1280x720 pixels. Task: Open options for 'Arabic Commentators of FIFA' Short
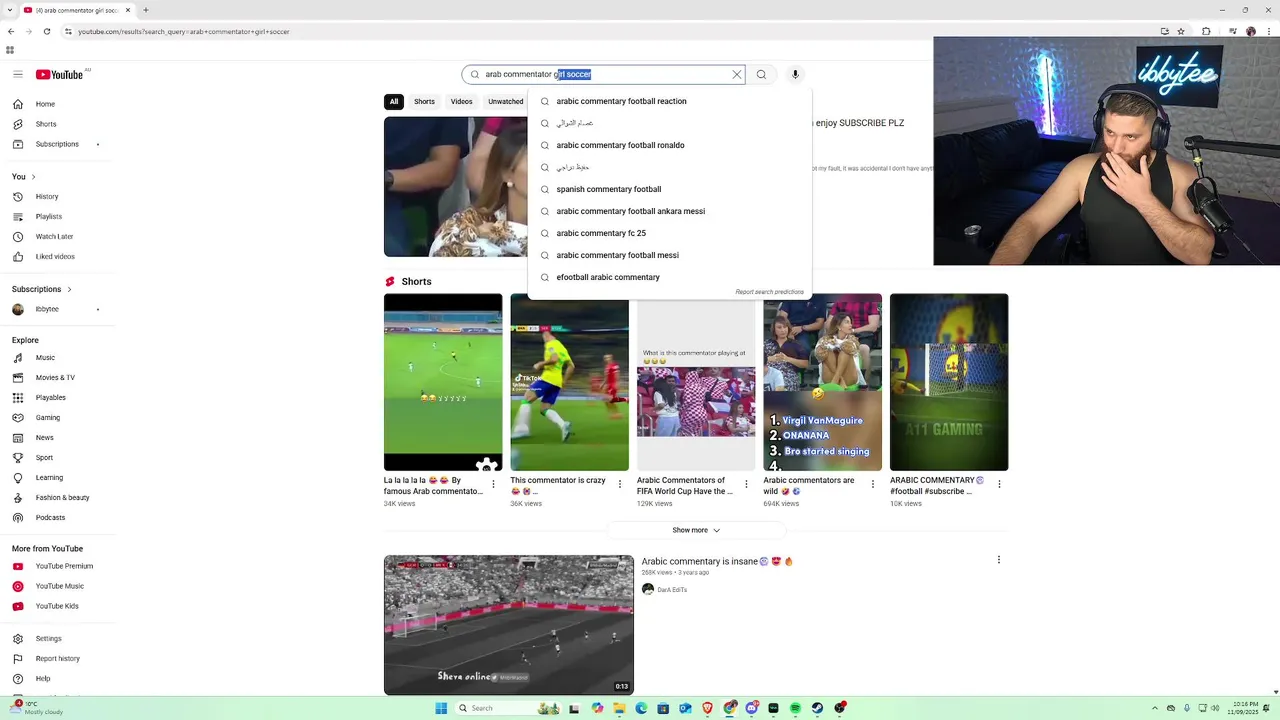pyautogui.click(x=746, y=484)
